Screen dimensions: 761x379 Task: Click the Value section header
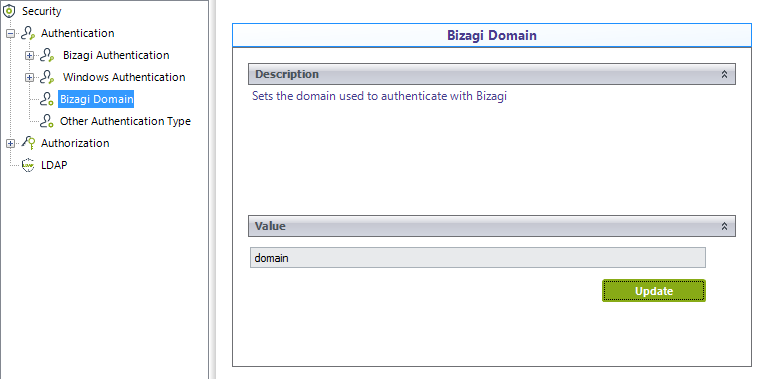492,226
